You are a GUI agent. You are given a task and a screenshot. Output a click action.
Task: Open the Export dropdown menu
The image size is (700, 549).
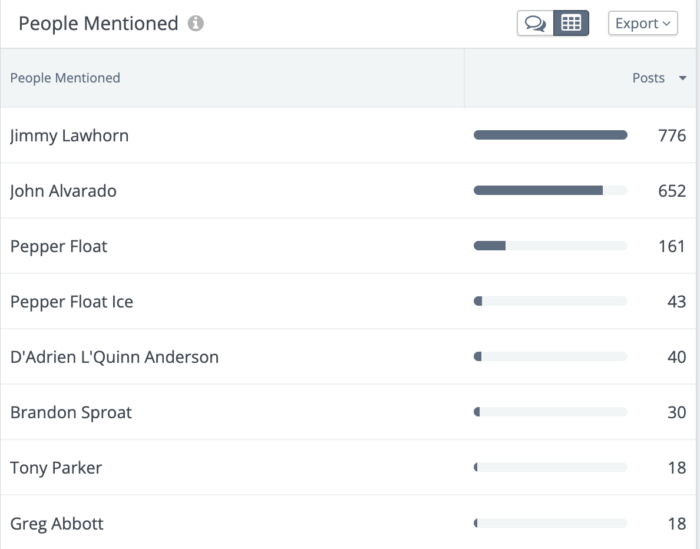[643, 23]
